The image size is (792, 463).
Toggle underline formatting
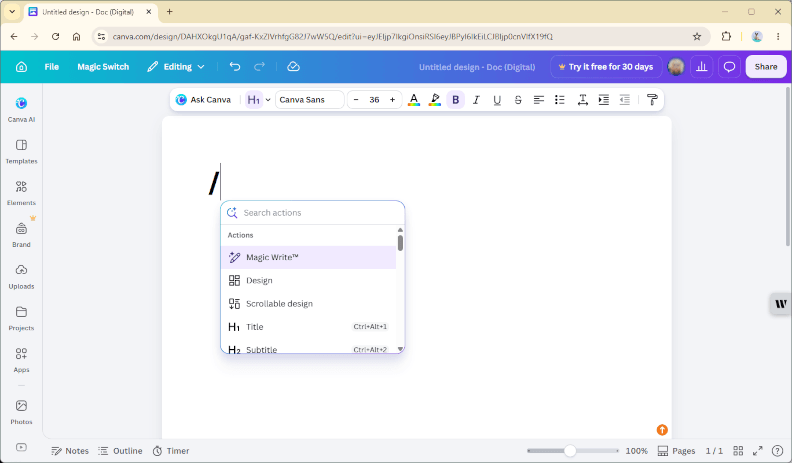tap(497, 99)
